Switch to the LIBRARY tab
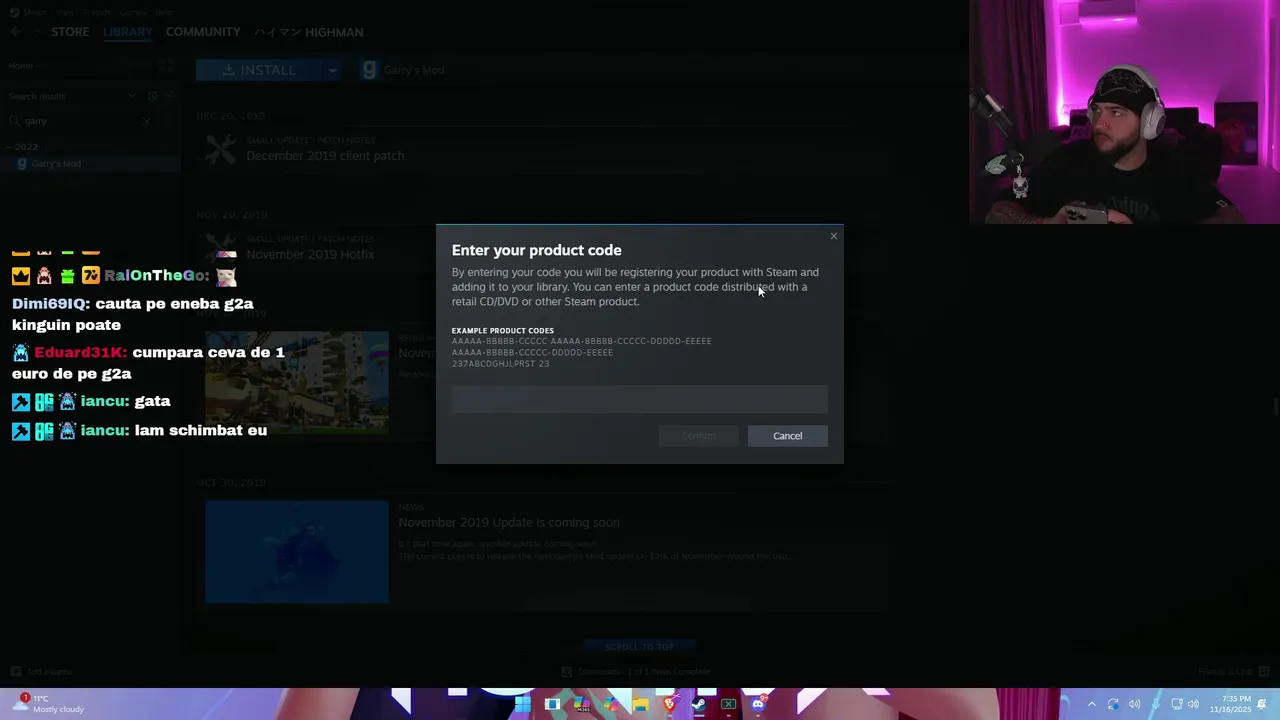1280x720 pixels. click(x=127, y=32)
